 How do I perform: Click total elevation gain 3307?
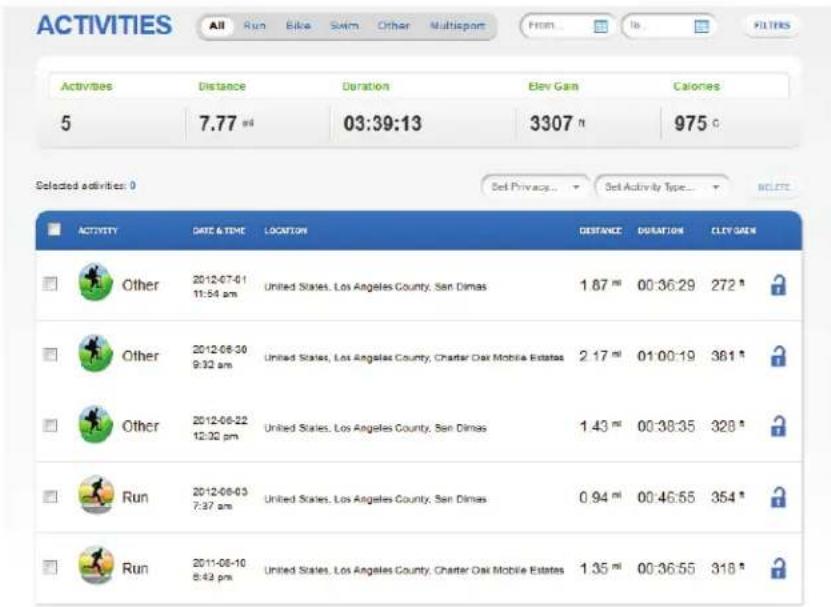[x=551, y=124]
